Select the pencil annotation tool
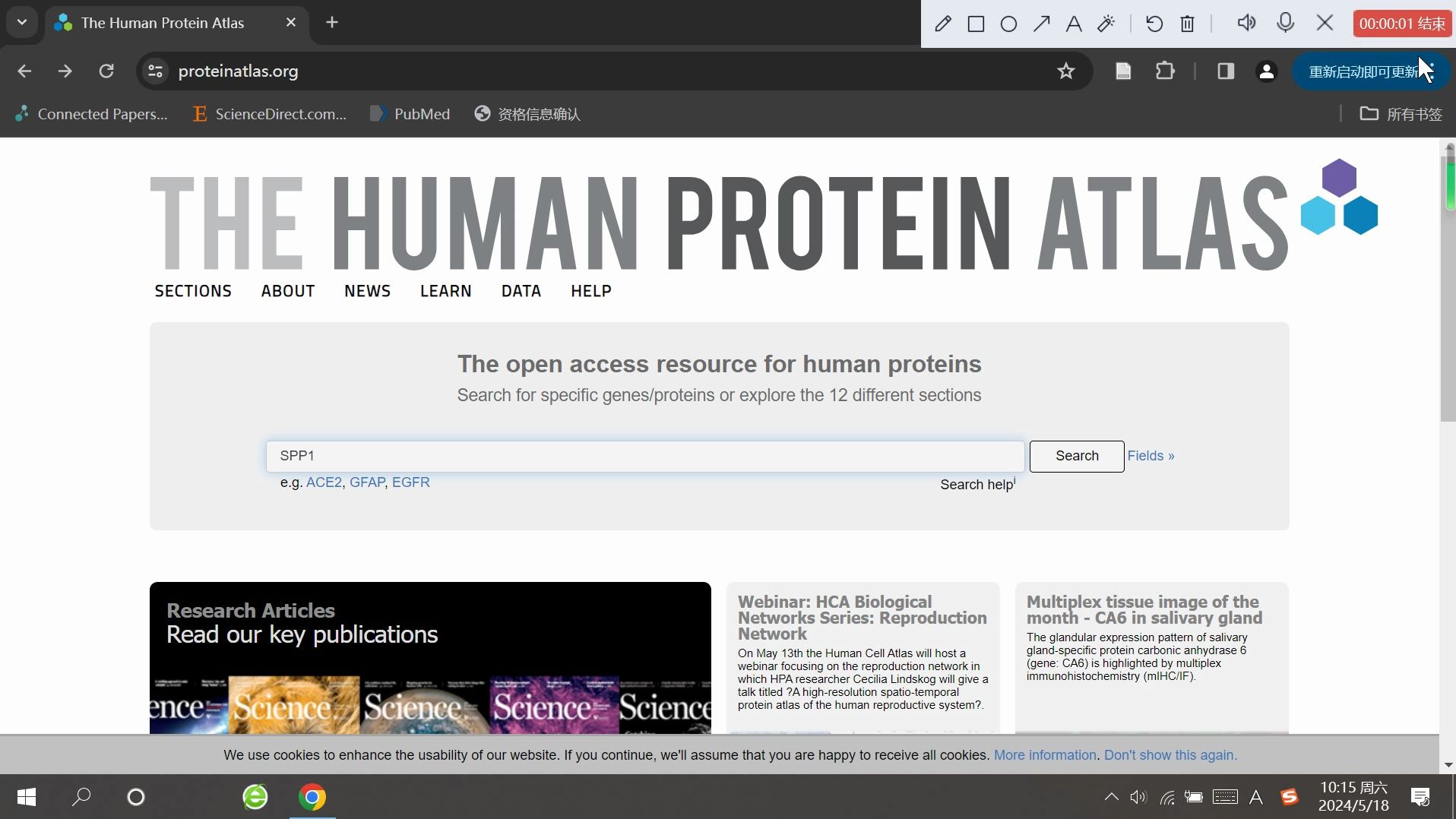This screenshot has height=819, width=1456. coord(943,24)
